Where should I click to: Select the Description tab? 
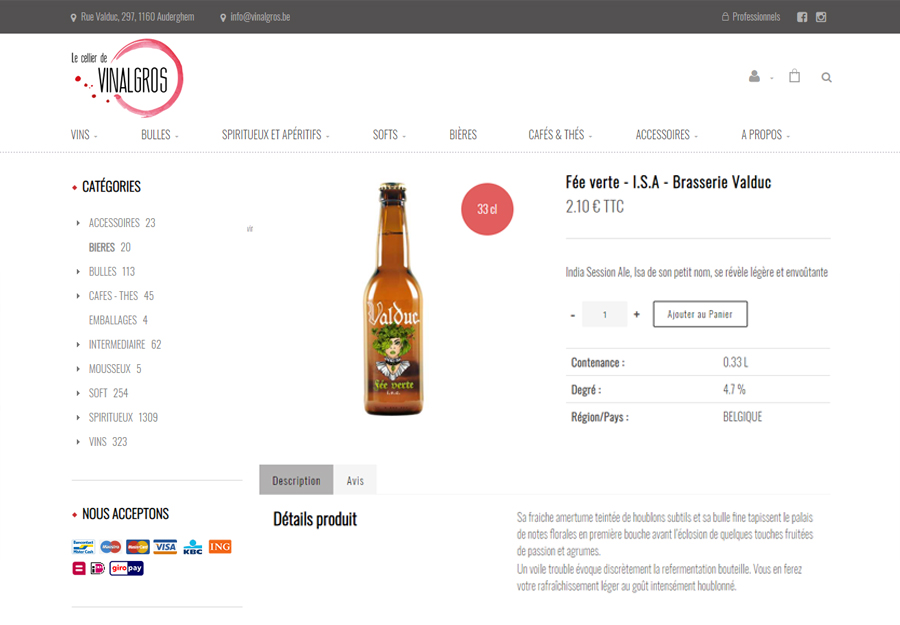(x=296, y=481)
